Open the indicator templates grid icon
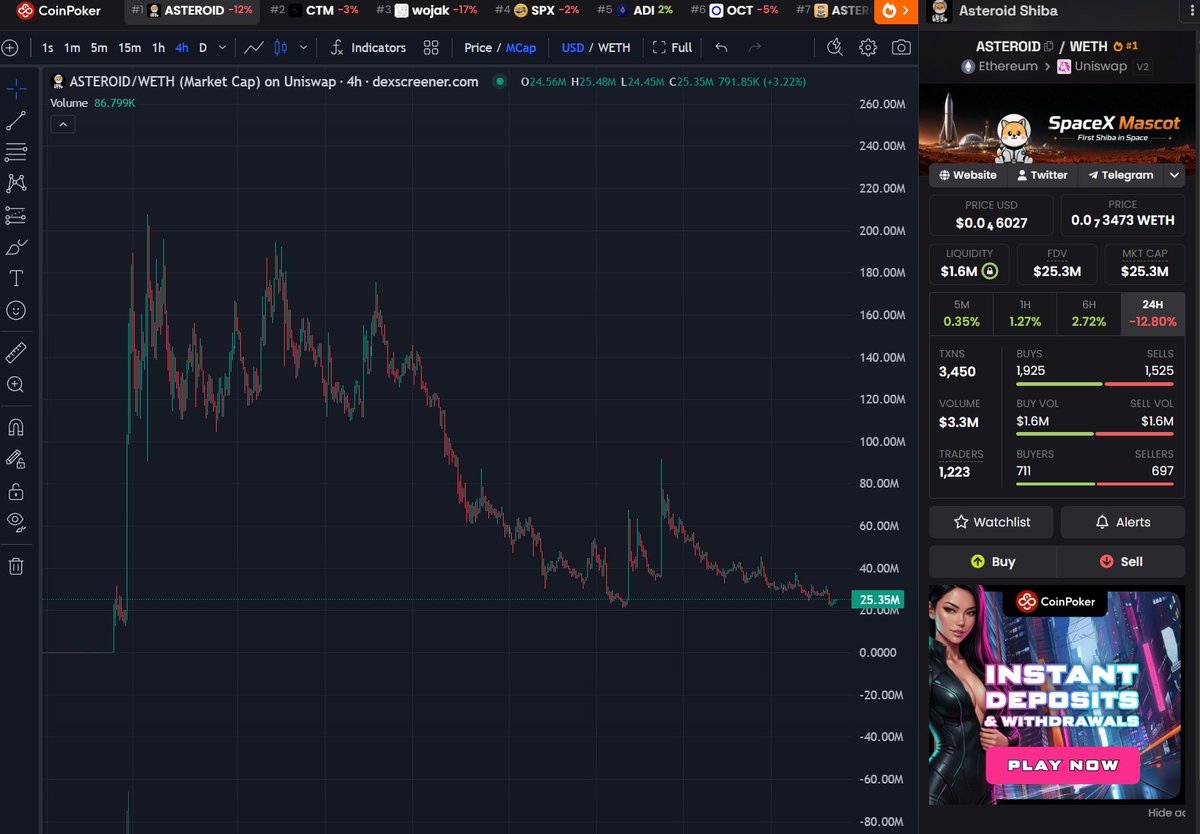 [431, 47]
